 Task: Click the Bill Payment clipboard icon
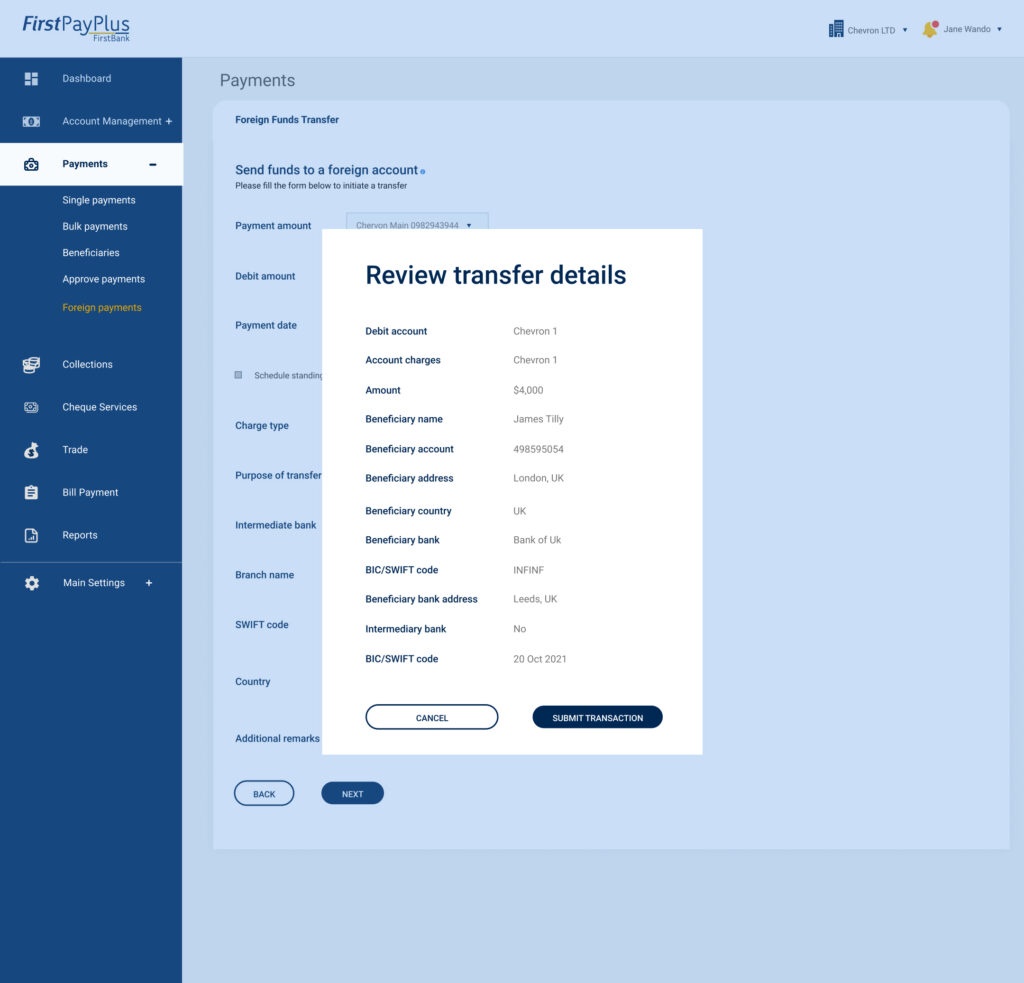pyautogui.click(x=31, y=492)
